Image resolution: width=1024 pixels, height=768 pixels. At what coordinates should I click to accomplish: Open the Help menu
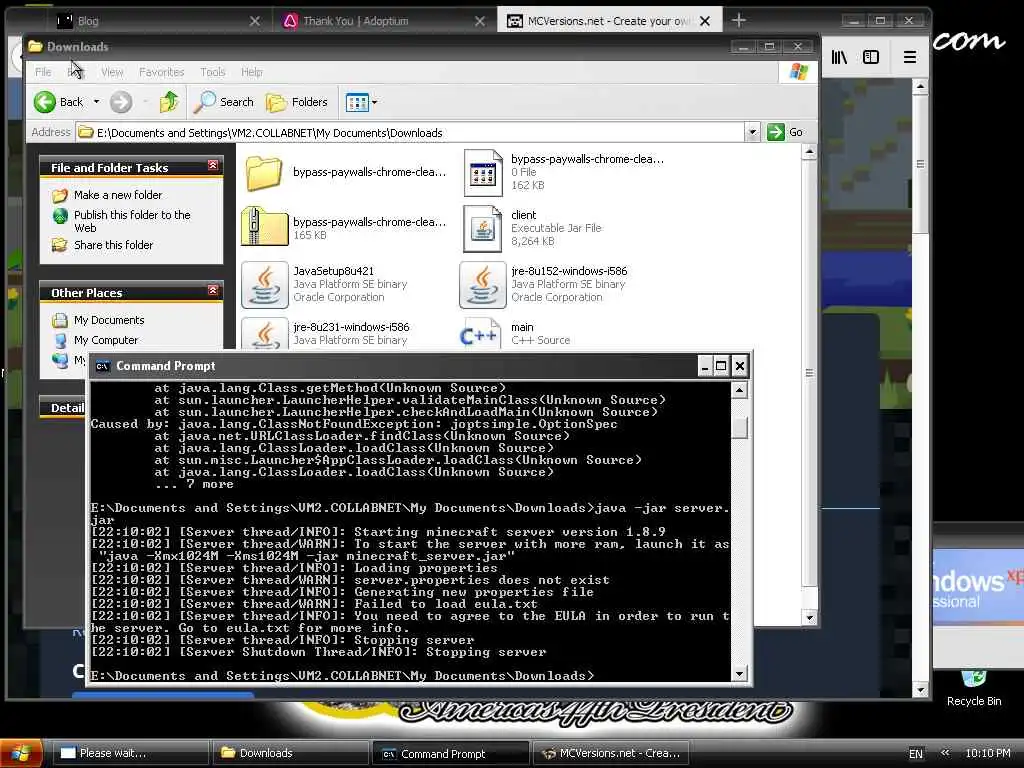[x=251, y=72]
